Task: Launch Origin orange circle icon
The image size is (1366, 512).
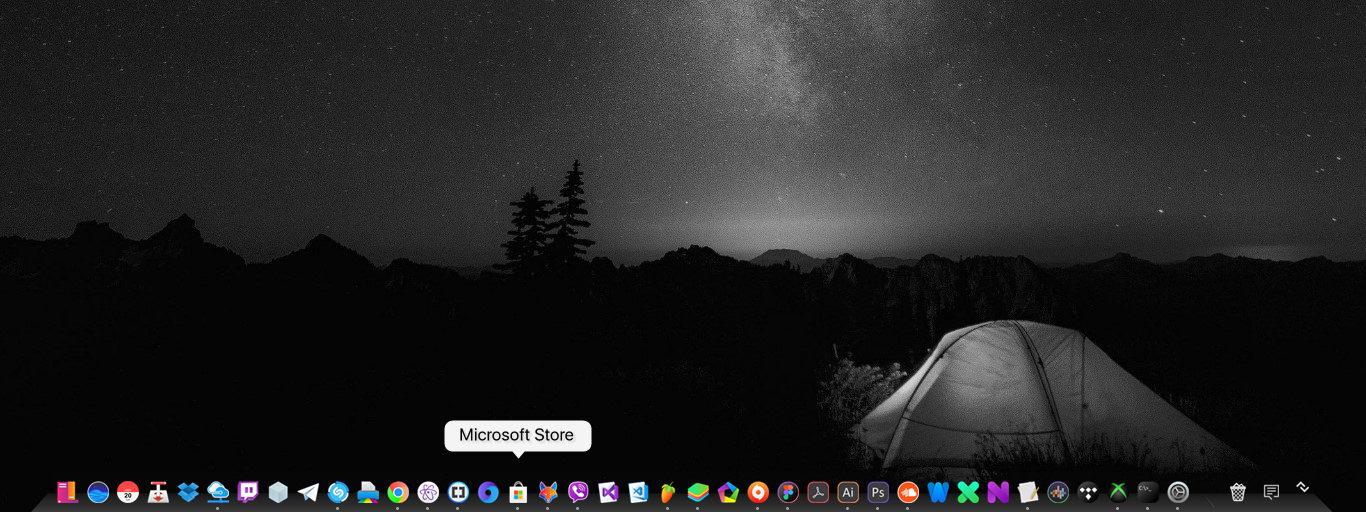Action: coord(758,492)
